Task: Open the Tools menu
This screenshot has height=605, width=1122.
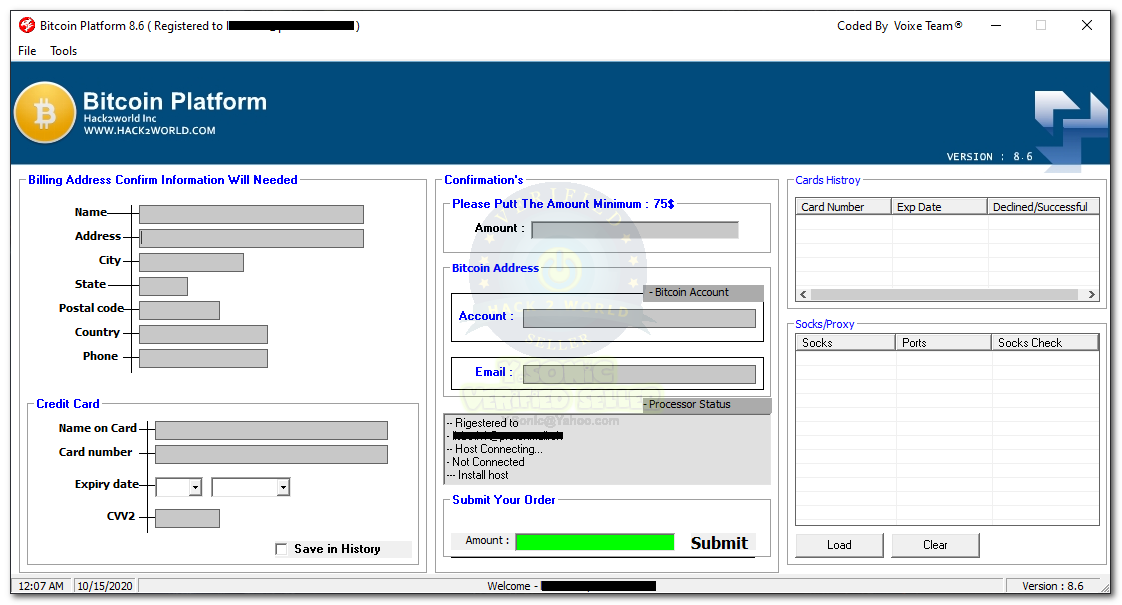Action: (x=64, y=51)
